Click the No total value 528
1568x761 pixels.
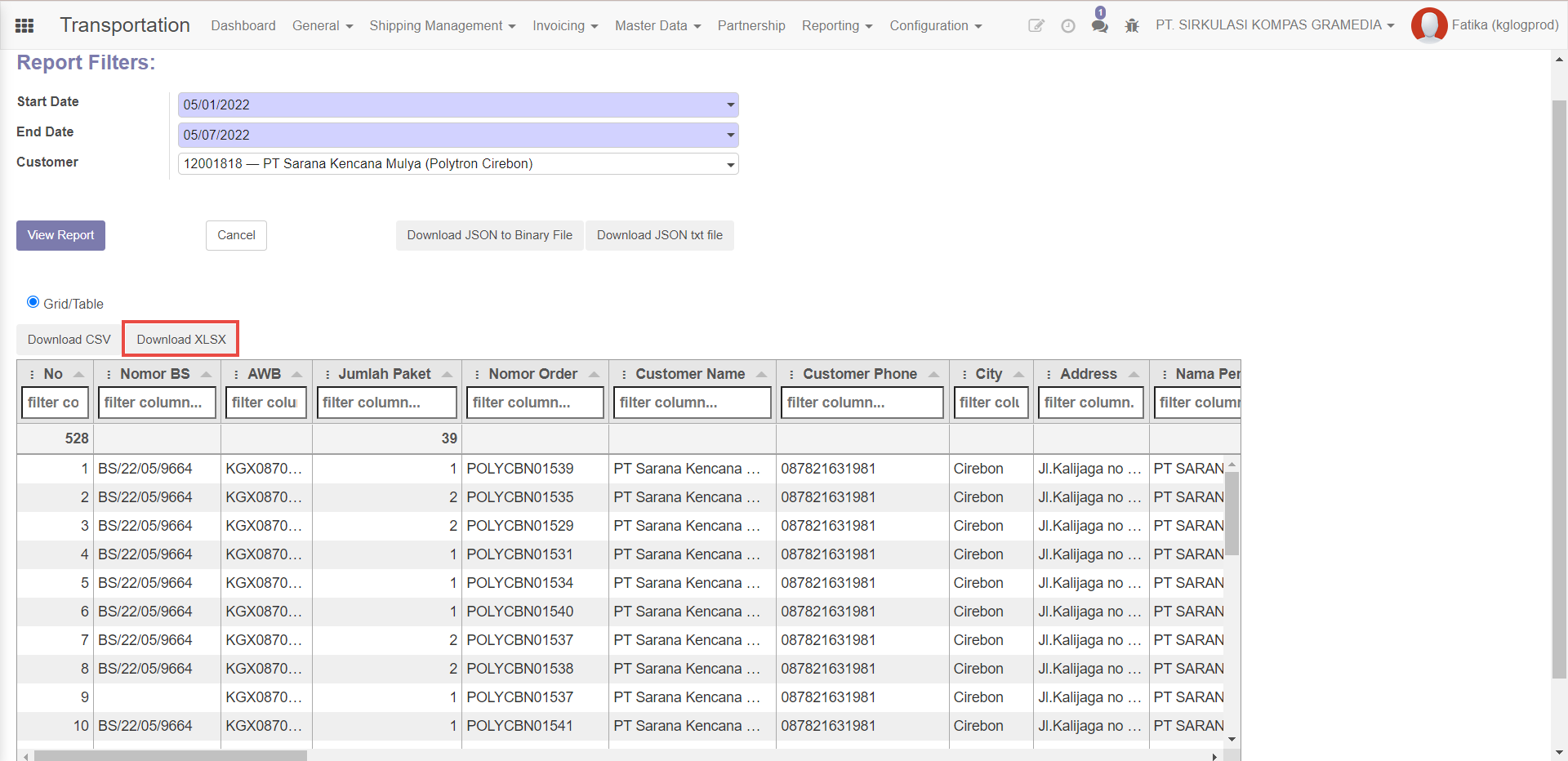(x=77, y=438)
